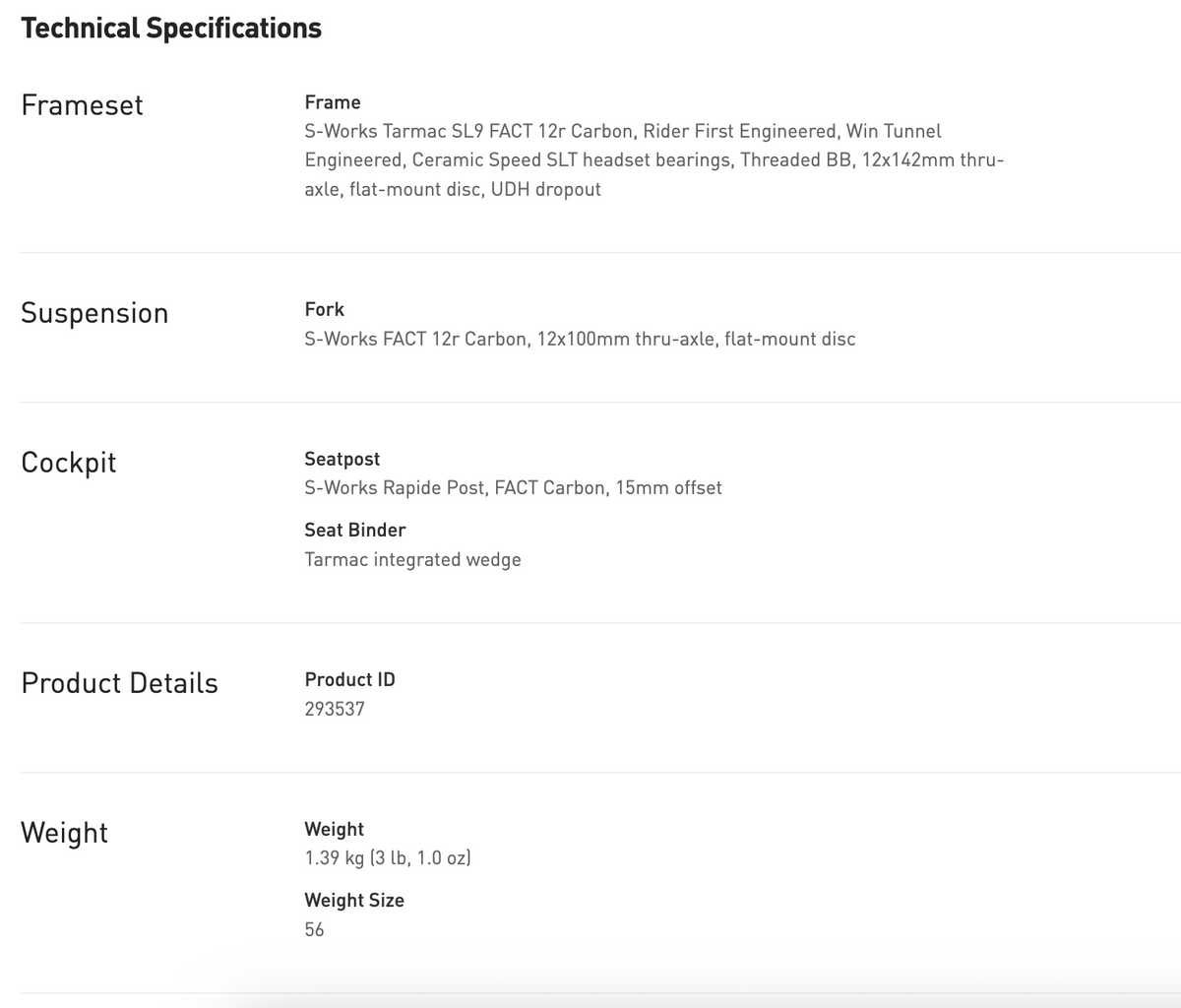This screenshot has width=1181, height=1008.
Task: Click the Seat Binder label
Action: tap(355, 530)
